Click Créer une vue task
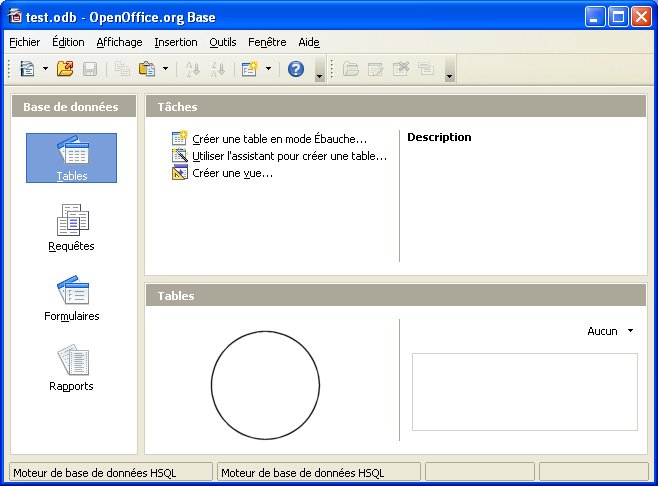This screenshot has height=486, width=658. pos(222,173)
